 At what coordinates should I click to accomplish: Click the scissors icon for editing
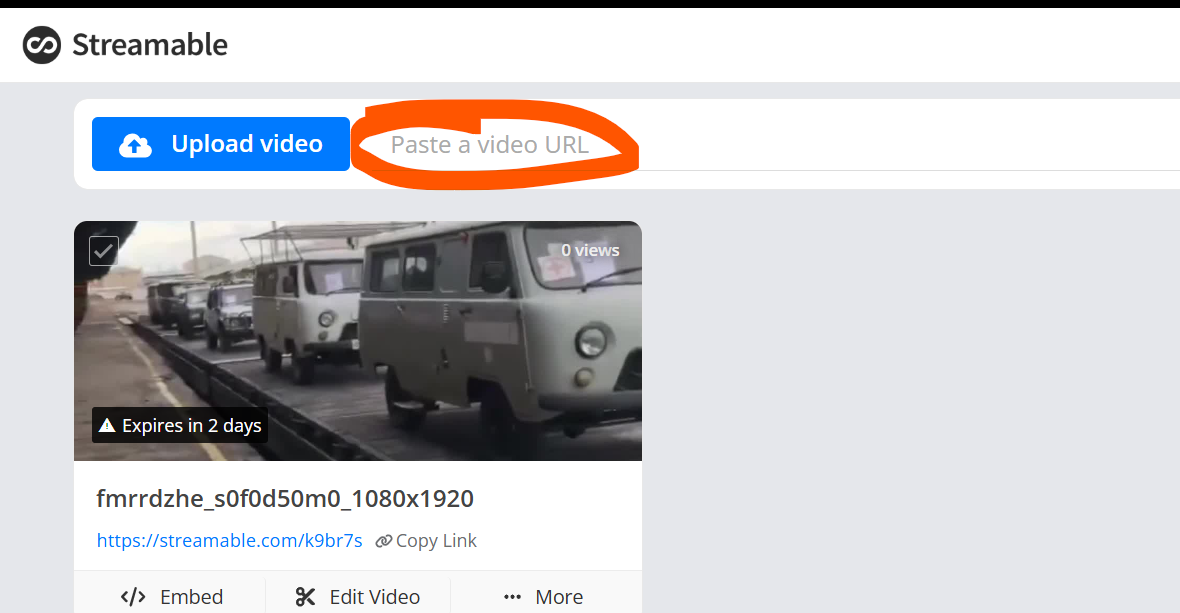(305, 597)
